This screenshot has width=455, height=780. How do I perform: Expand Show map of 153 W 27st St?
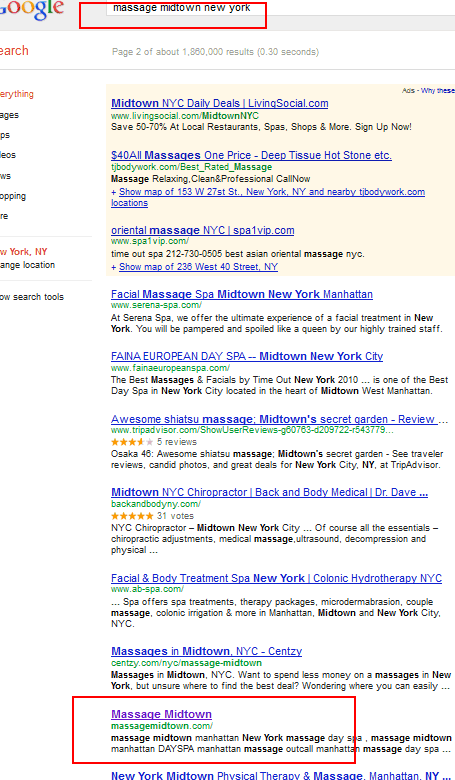(268, 197)
